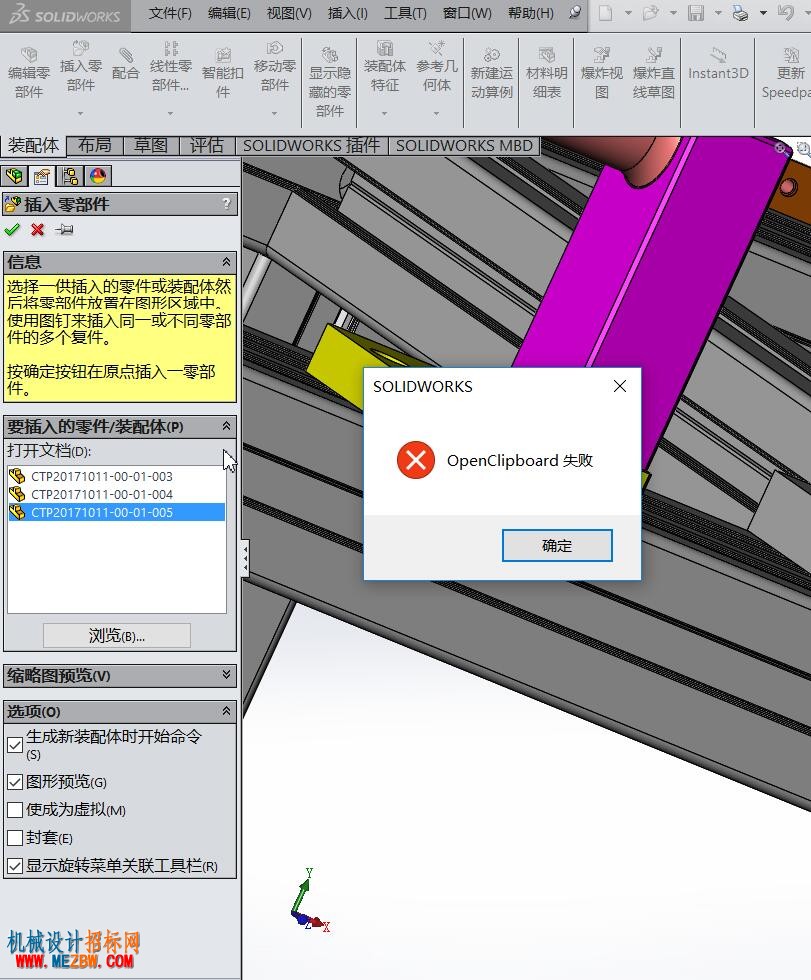The width and height of the screenshot is (811, 980).
Task: Click the Insert Components toolbar icon
Action: pyautogui.click(x=81, y=48)
